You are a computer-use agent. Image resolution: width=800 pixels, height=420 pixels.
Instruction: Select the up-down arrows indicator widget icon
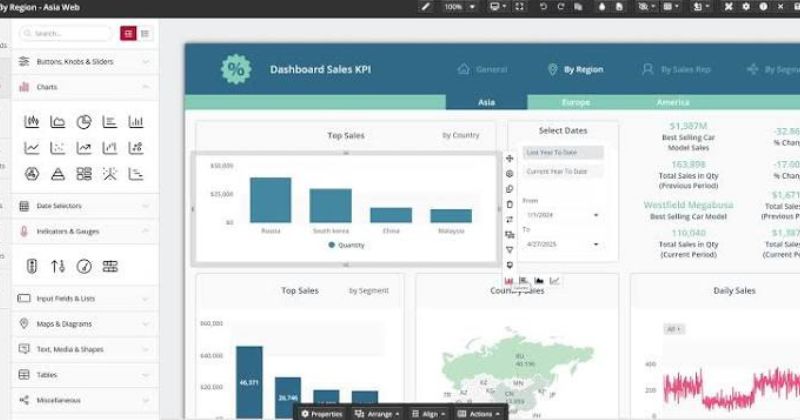58,266
